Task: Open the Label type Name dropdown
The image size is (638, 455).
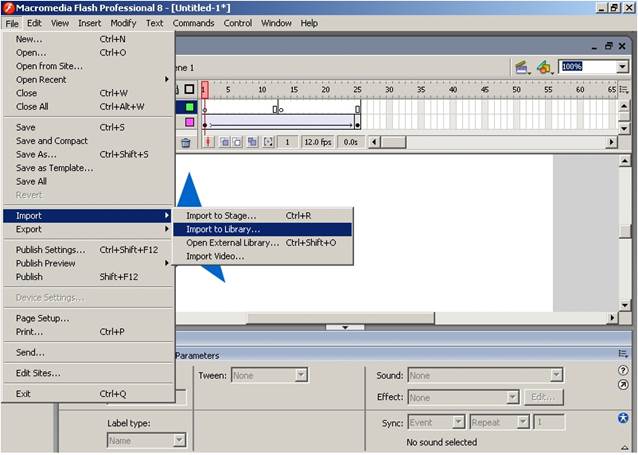Action: pos(146,440)
